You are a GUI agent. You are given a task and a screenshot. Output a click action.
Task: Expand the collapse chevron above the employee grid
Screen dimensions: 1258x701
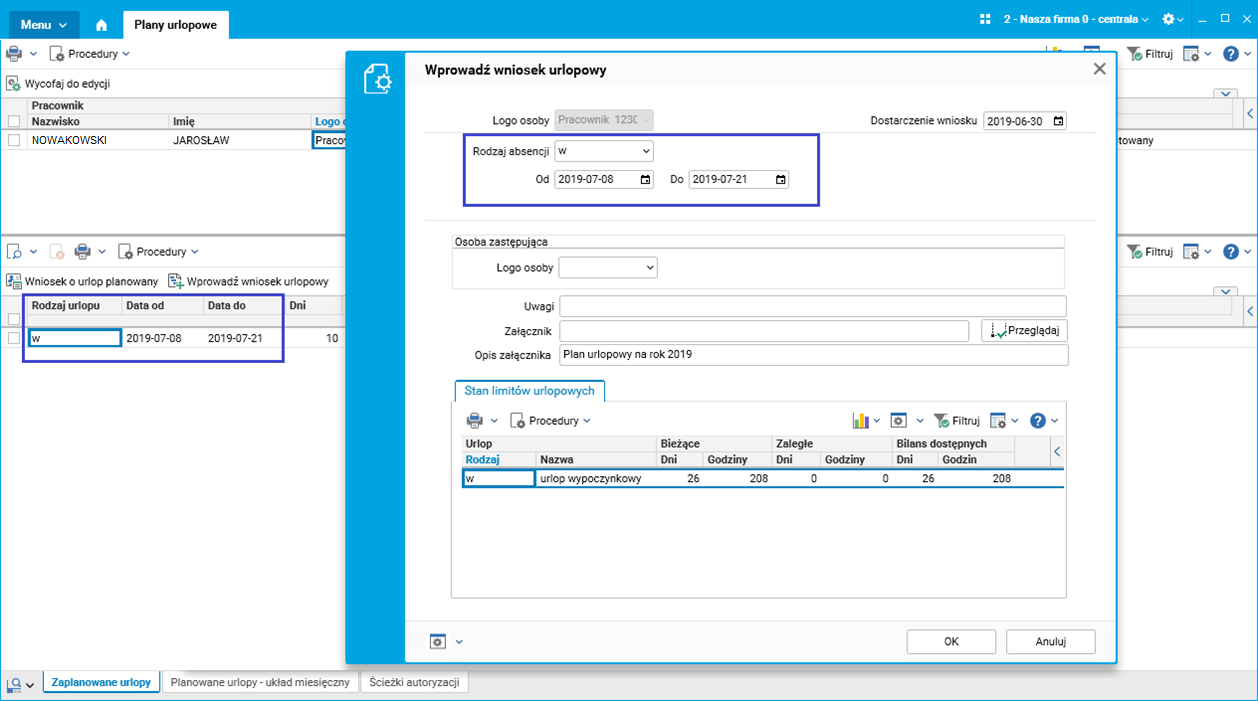pos(1225,94)
